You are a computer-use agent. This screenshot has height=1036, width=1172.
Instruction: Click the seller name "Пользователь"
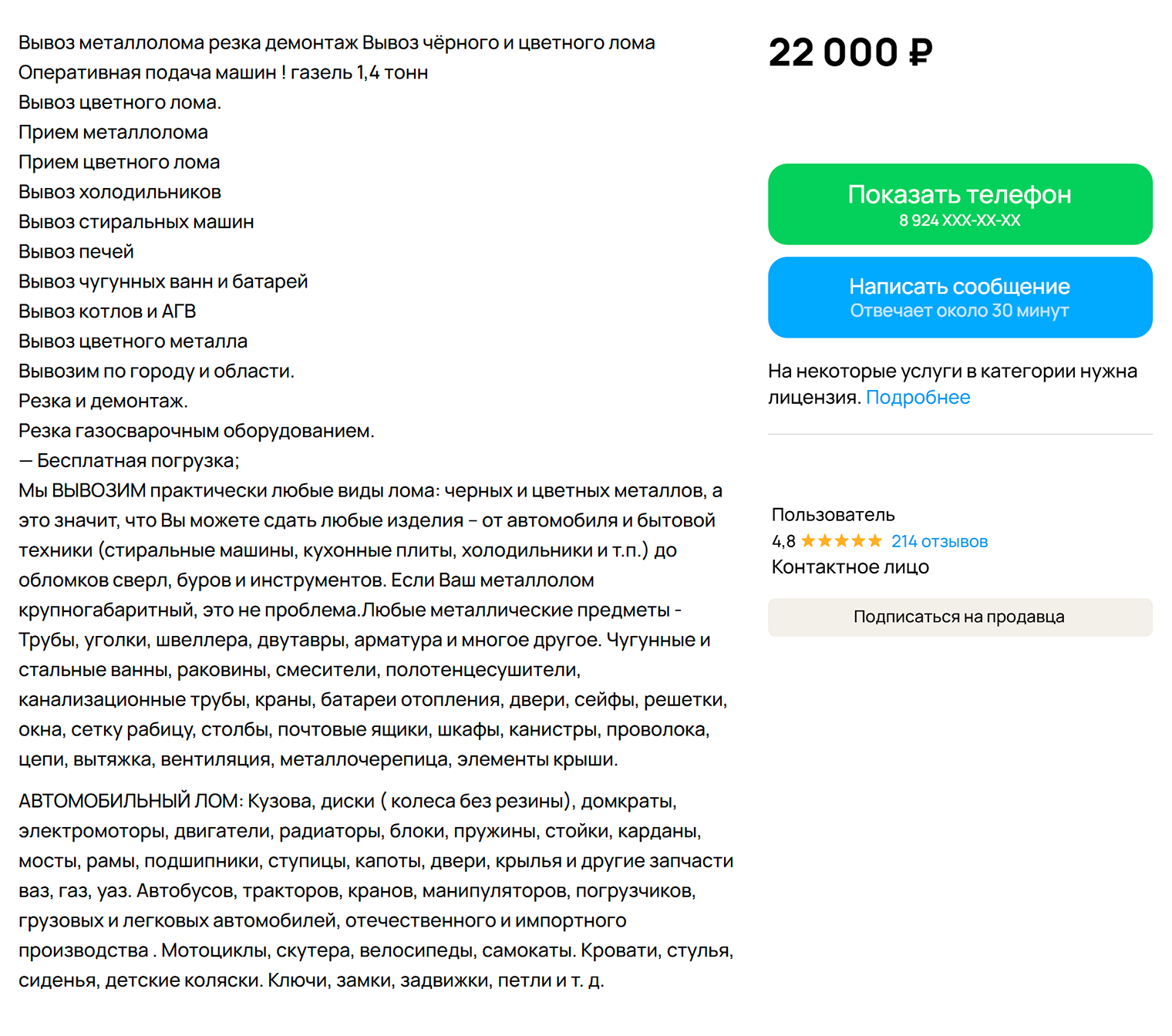point(833,514)
